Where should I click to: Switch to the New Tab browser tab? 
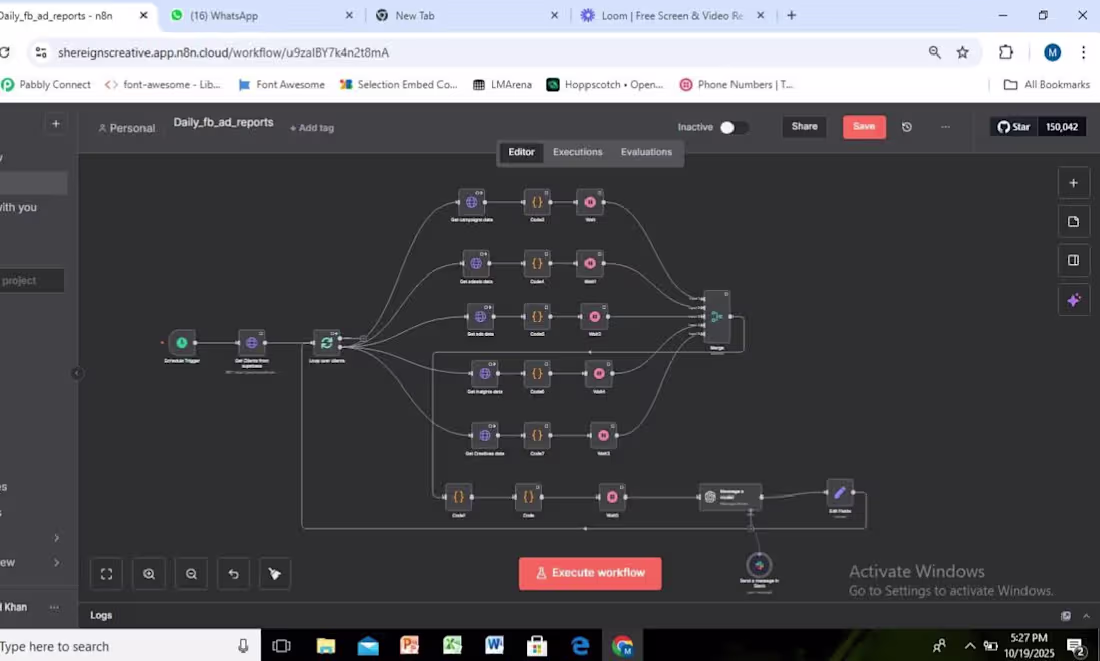click(x=466, y=15)
